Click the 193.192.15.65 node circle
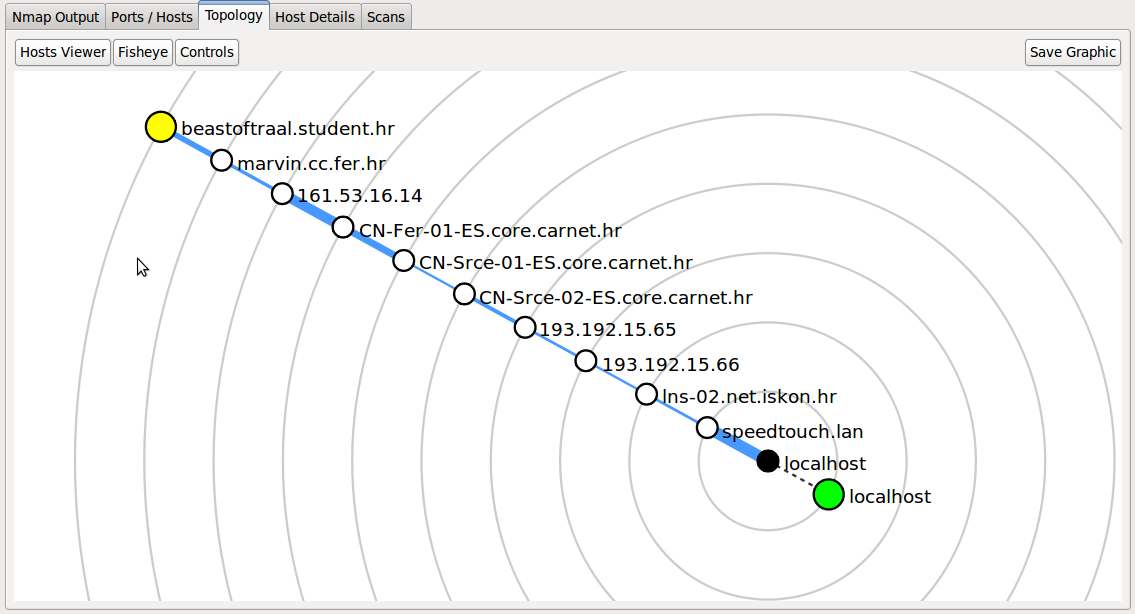 coord(526,327)
